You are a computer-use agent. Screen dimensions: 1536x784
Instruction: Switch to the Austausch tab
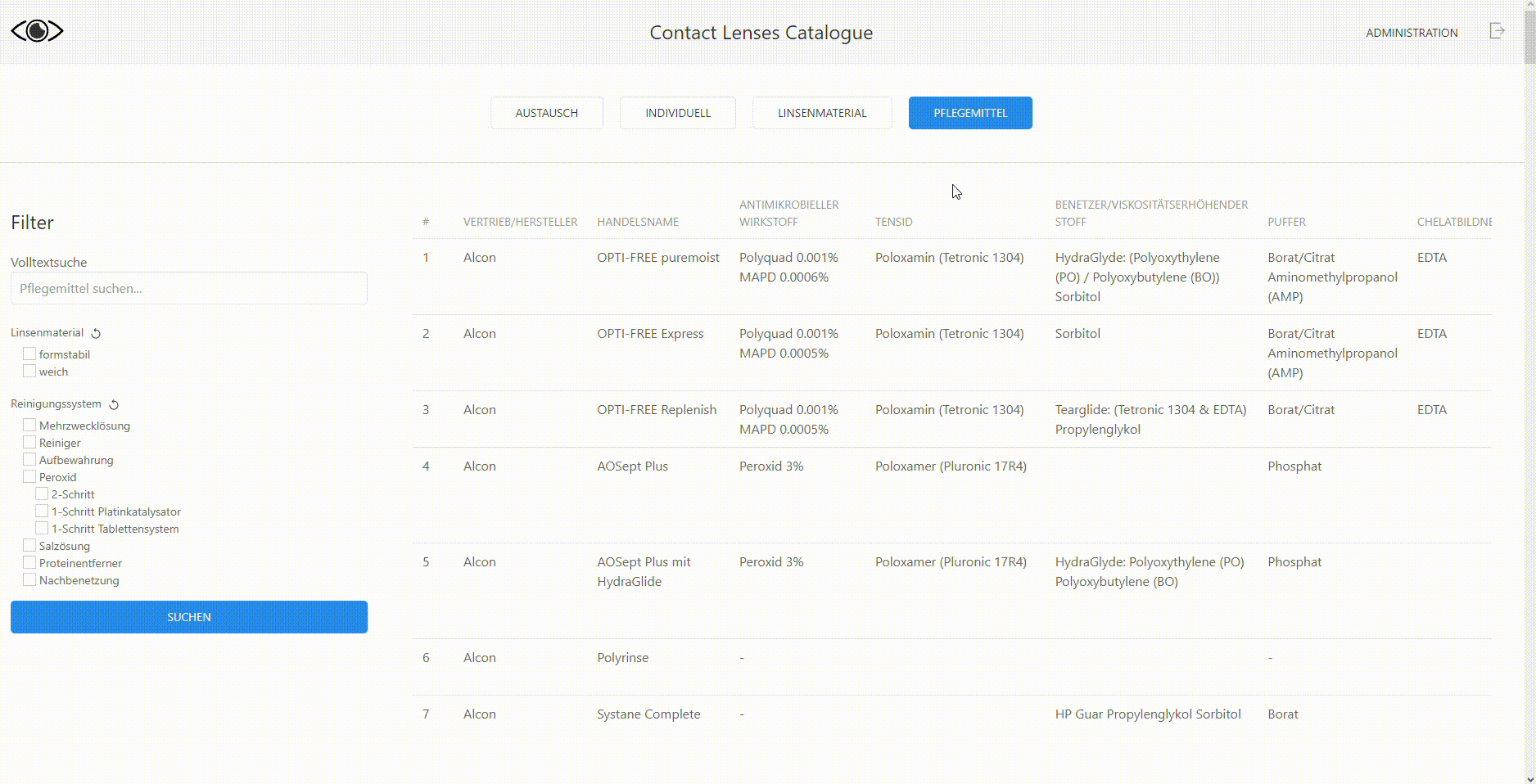click(x=547, y=113)
